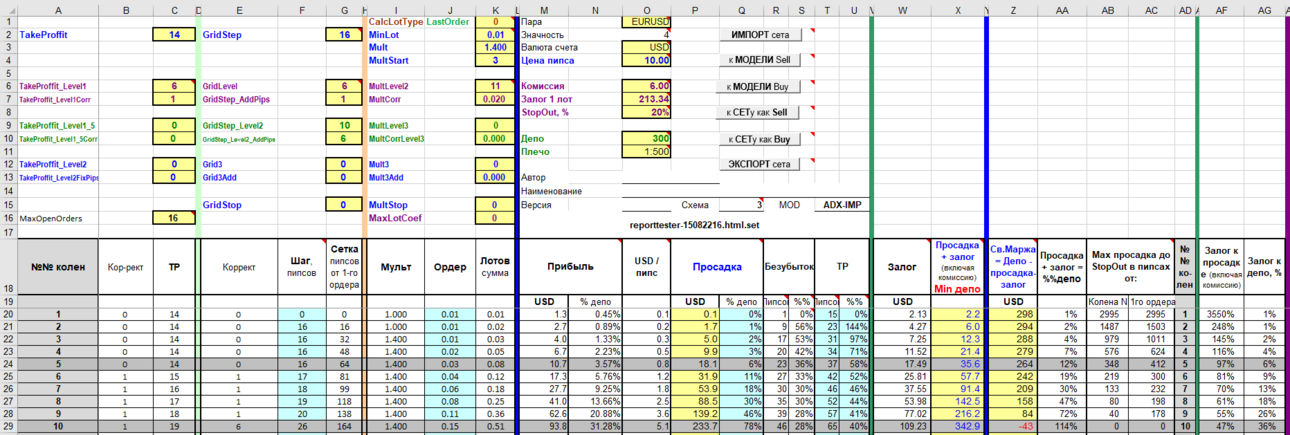The image size is (1290, 435).
Task: Select the TakeProffit_Level1 value cell
Action: [175, 86]
